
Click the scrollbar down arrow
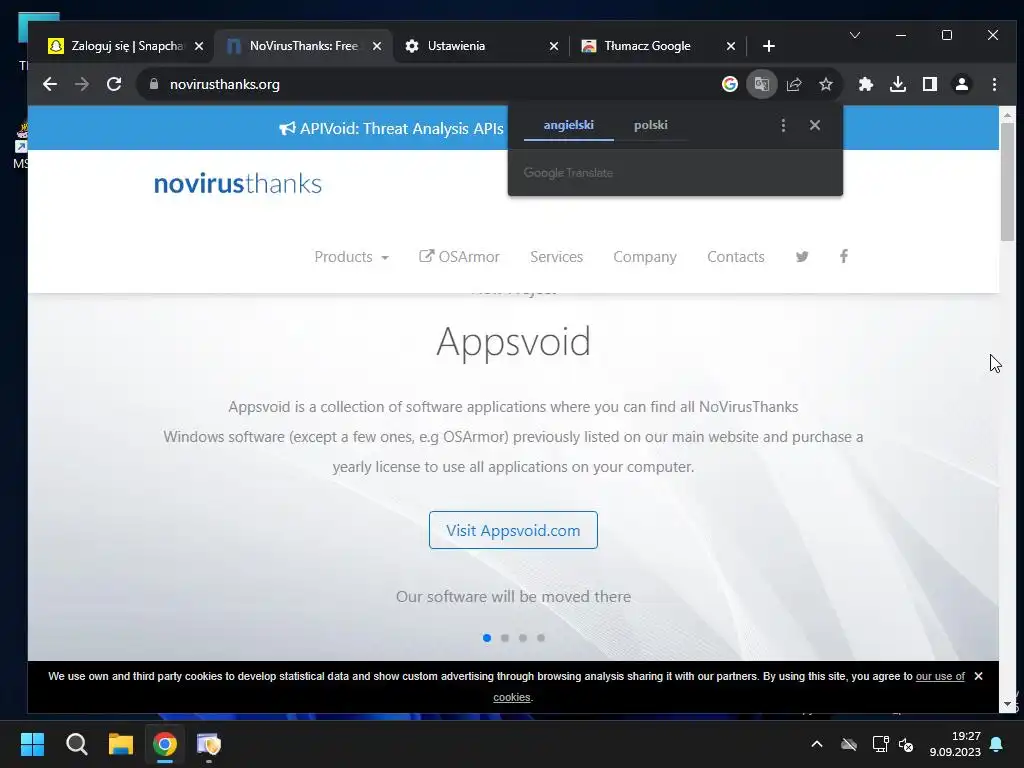(1007, 704)
